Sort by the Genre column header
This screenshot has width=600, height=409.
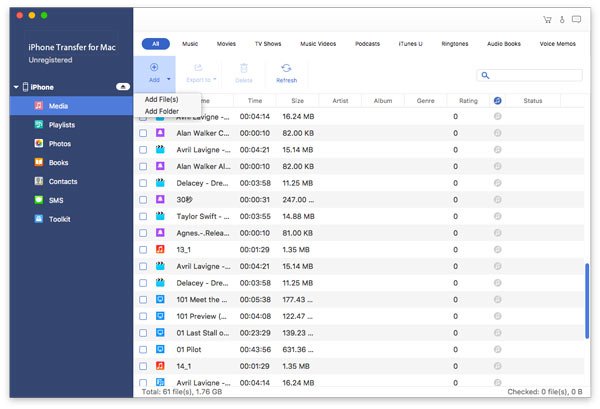click(426, 101)
